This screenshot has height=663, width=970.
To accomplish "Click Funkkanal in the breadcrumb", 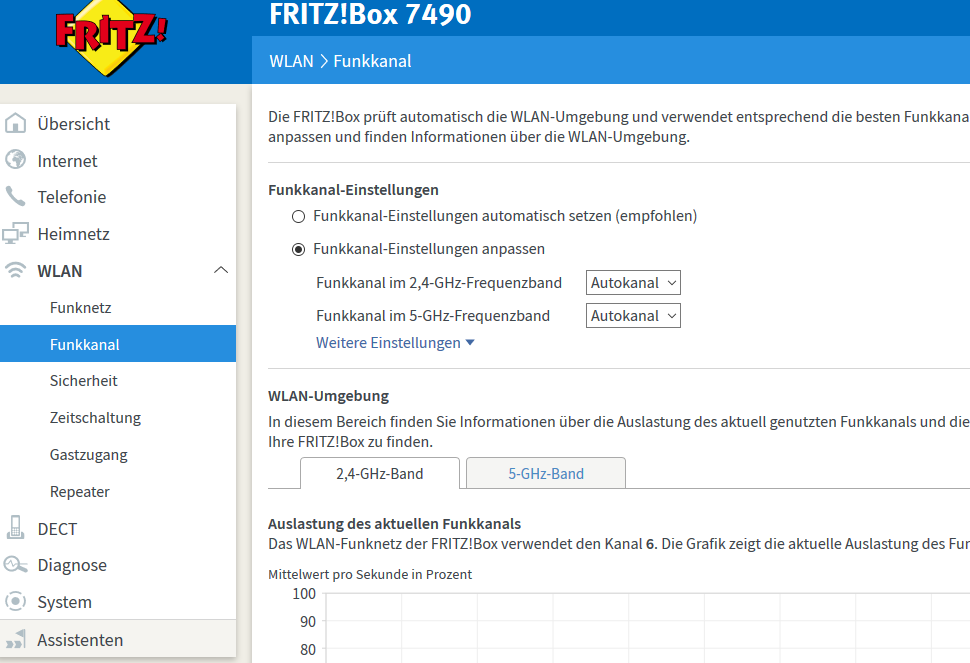I will point(372,61).
